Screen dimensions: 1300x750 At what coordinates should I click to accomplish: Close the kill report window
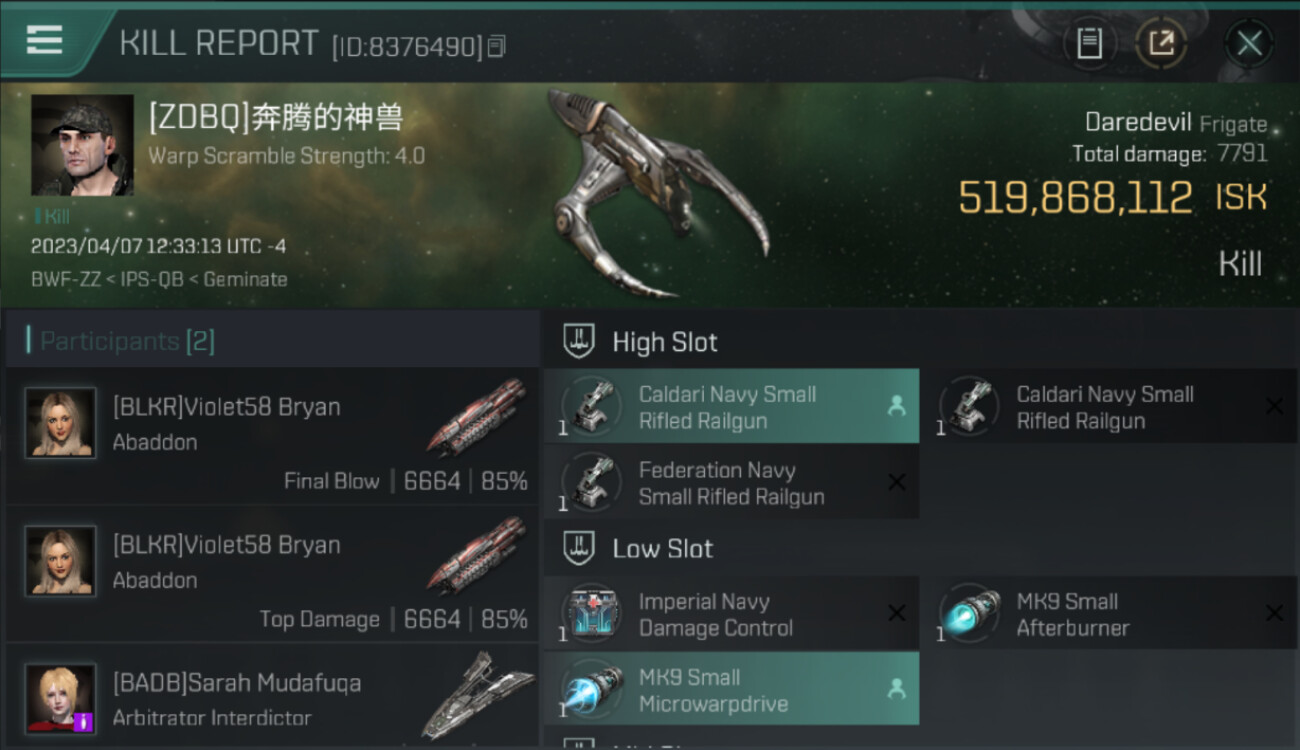[x=1249, y=43]
